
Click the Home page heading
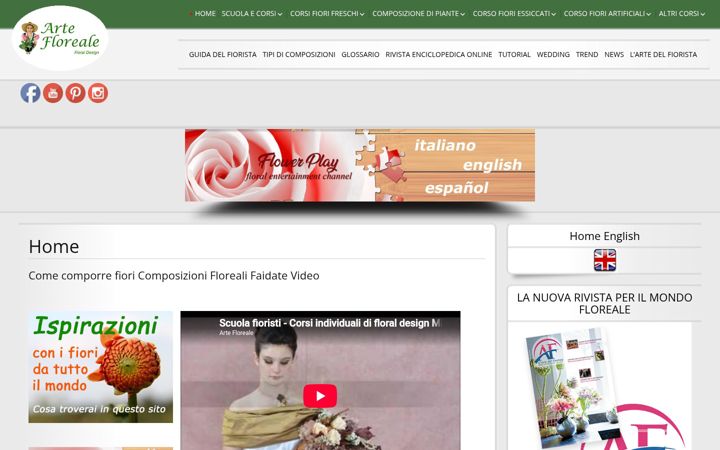coord(54,247)
